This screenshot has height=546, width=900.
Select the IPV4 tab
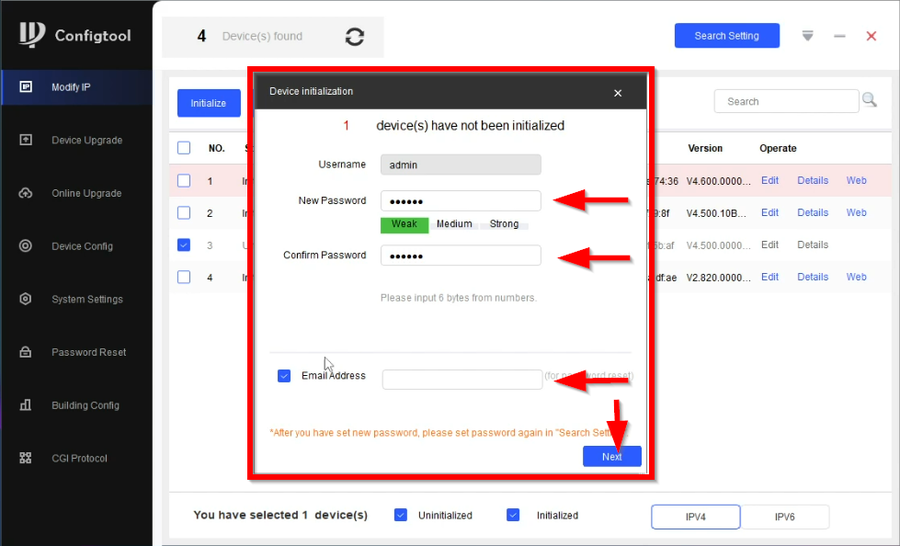pos(696,517)
